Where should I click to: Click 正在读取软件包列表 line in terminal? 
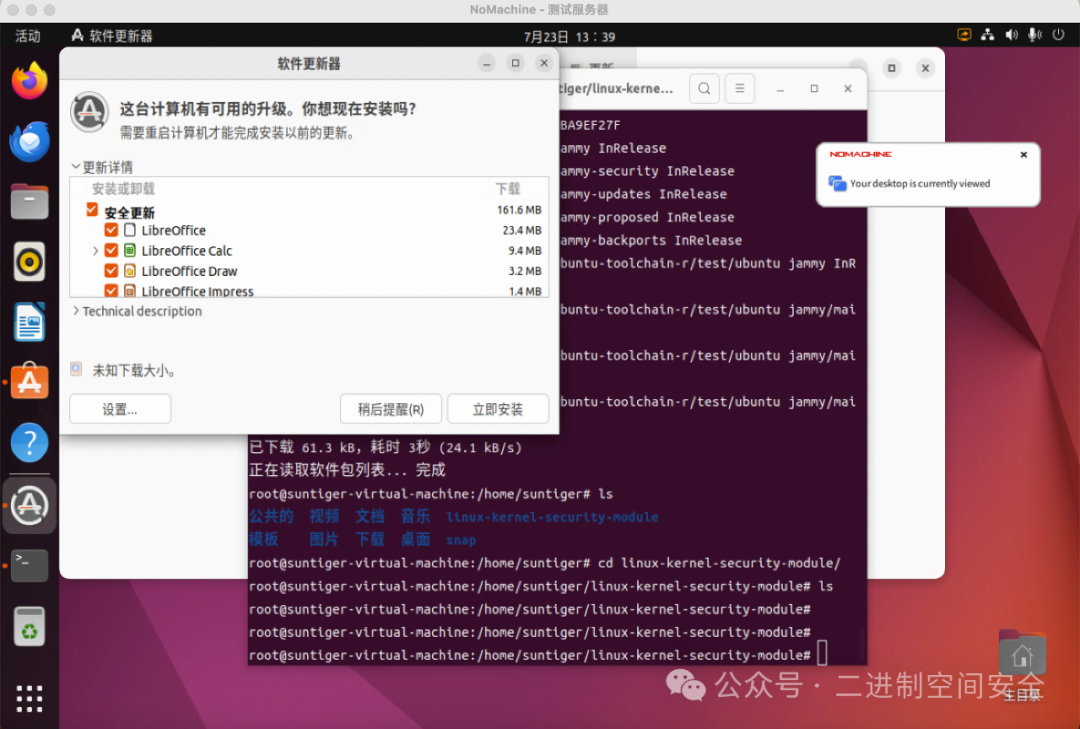coord(347,470)
